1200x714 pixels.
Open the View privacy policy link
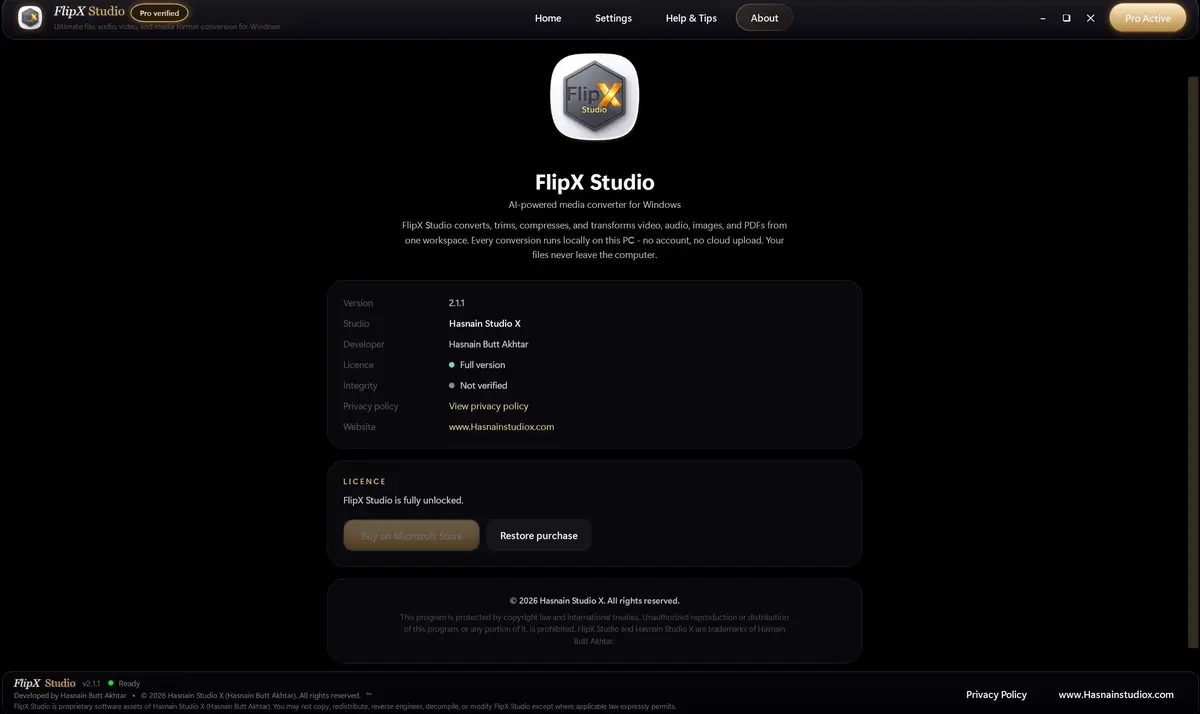(488, 406)
